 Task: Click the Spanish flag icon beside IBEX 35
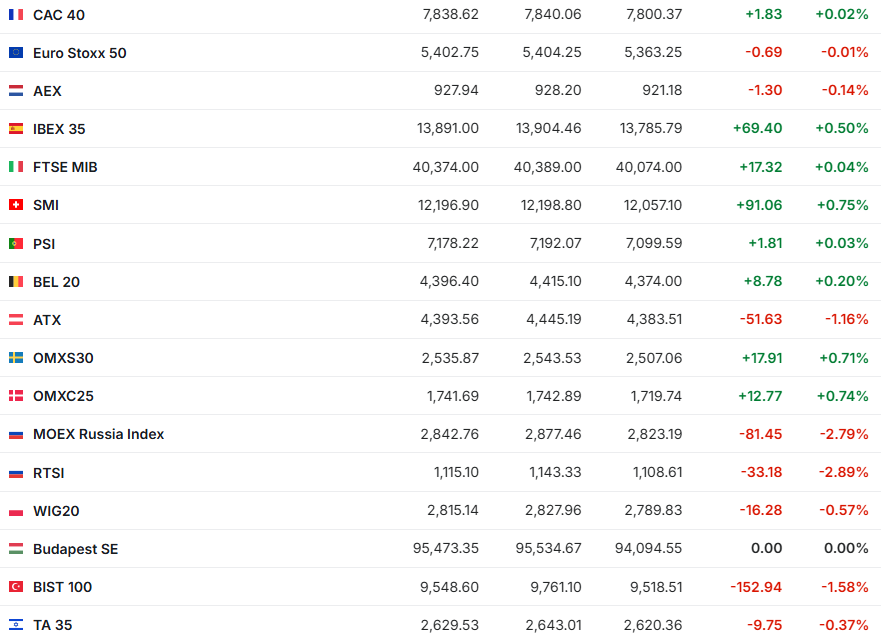(16, 129)
